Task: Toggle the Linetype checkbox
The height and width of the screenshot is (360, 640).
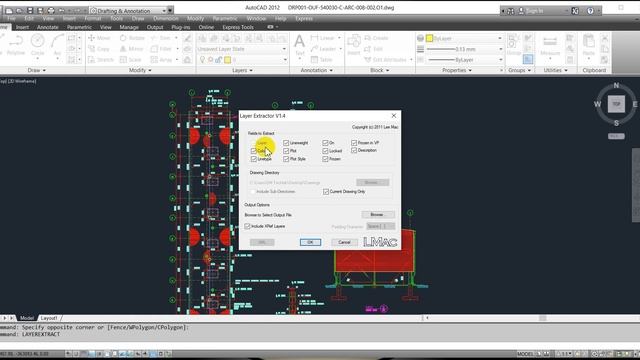Action: [254, 159]
